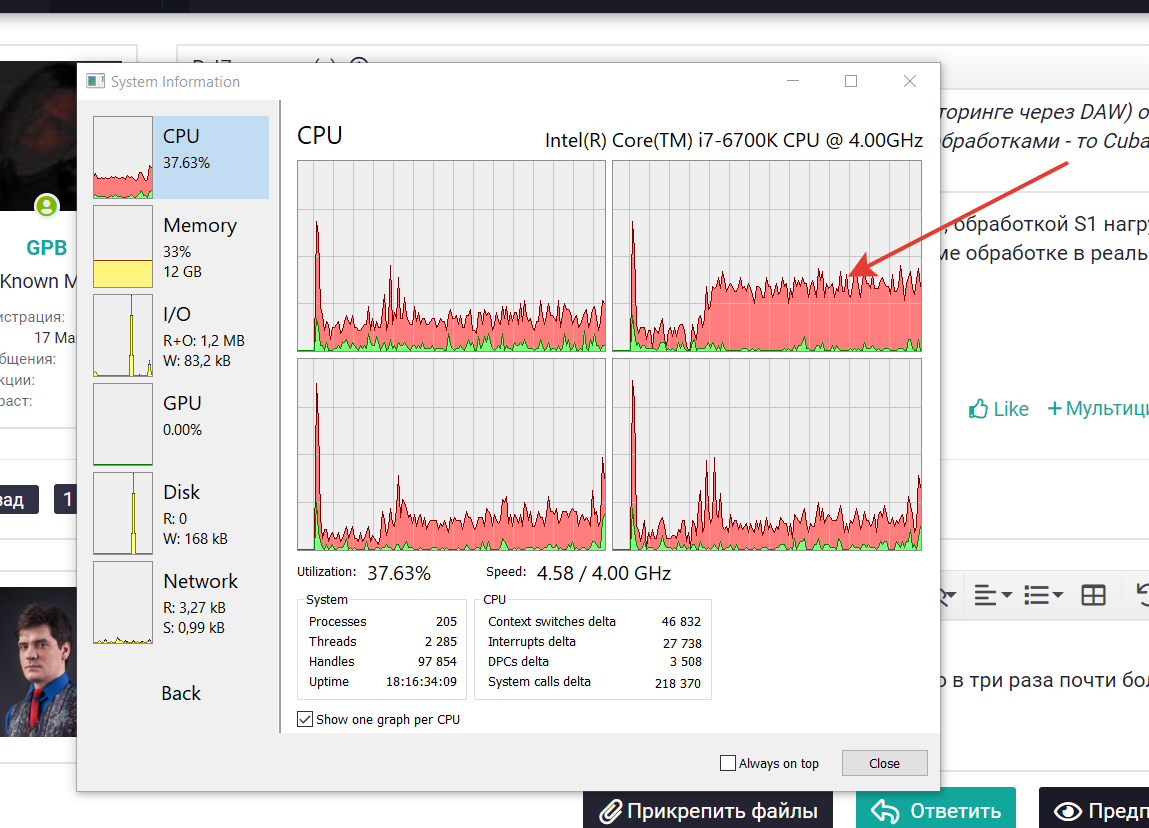The image size is (1149, 828).
Task: Click the Disk thumbnail graph
Action: 123,514
